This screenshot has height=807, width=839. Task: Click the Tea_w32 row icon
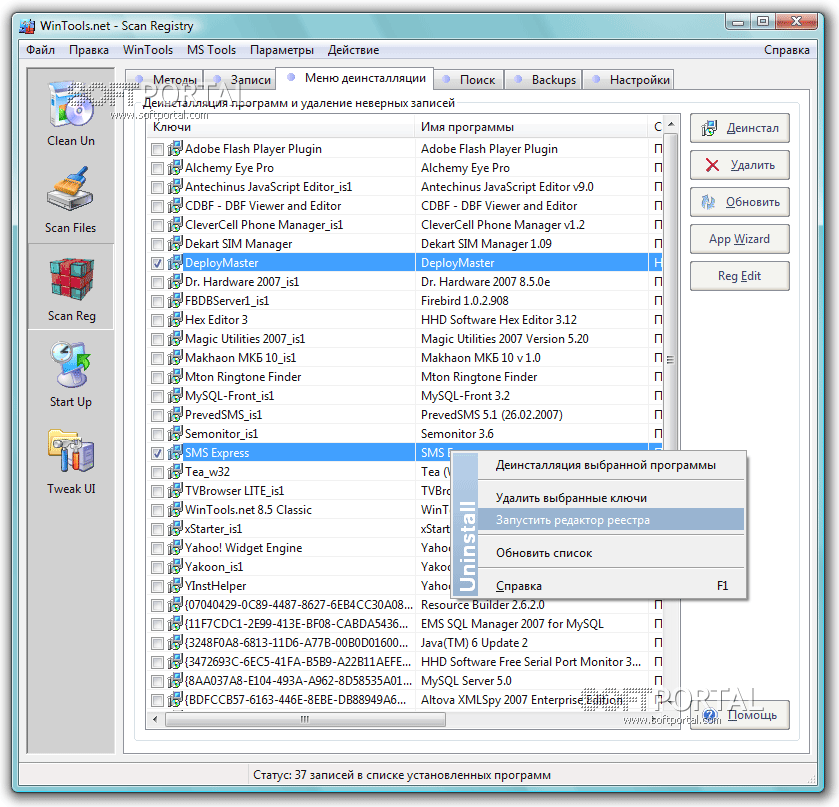click(x=175, y=471)
